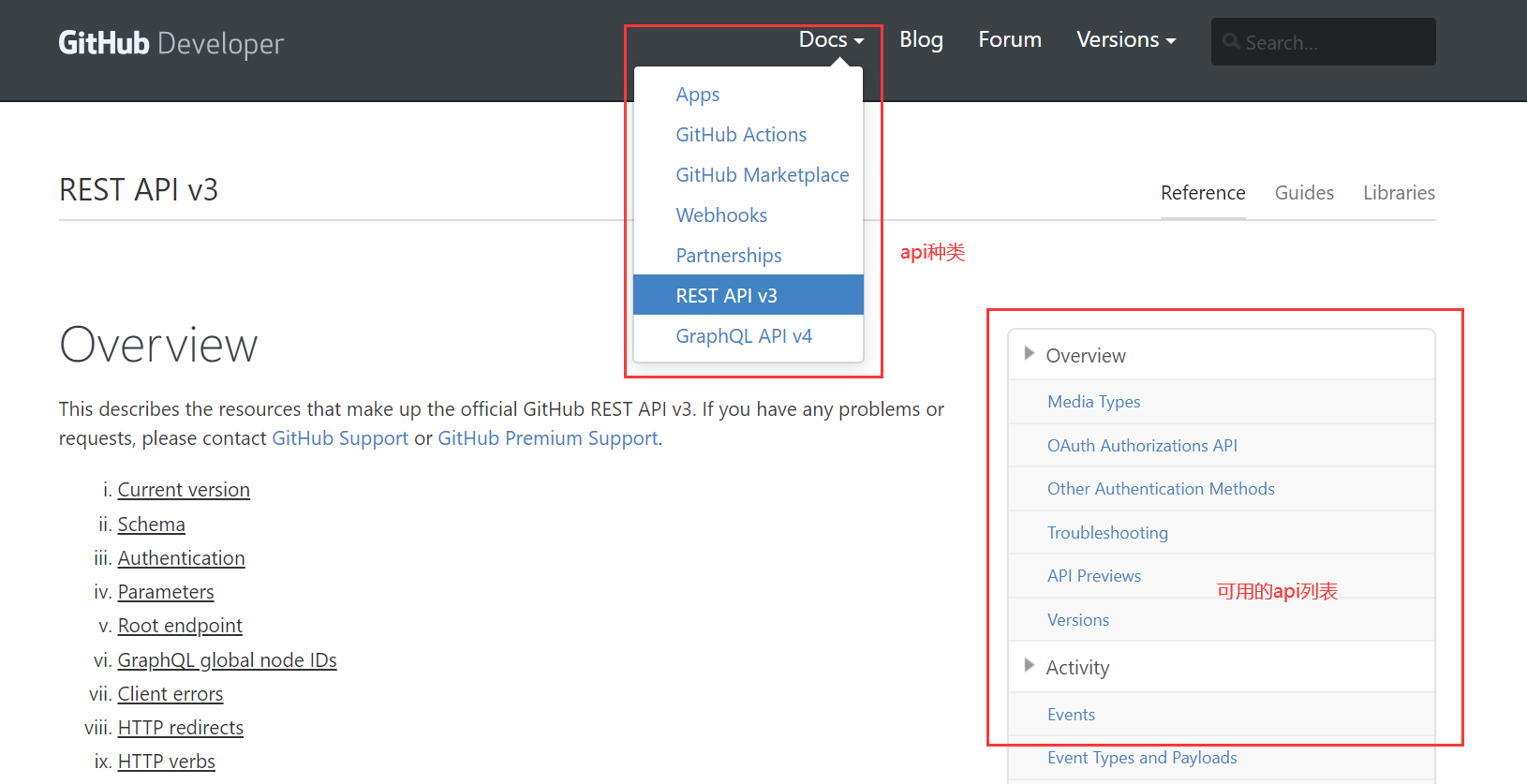Click the search magnifier icon

[1231, 42]
